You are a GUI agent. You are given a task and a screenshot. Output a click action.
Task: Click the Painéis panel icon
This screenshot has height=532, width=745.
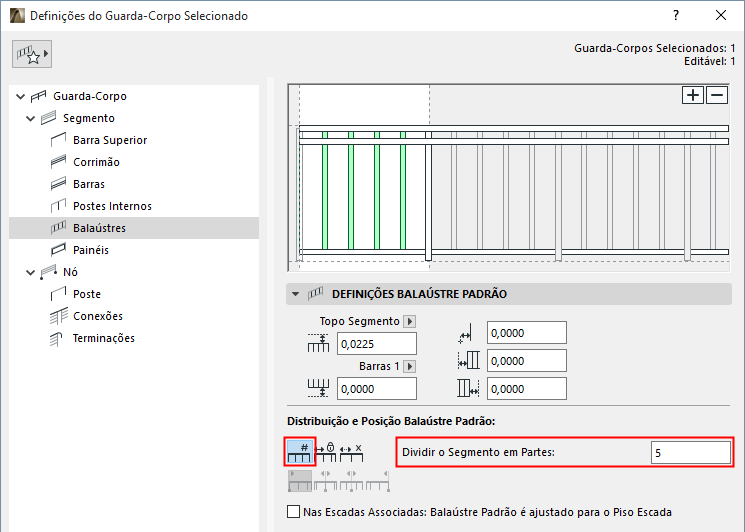[x=58, y=250]
